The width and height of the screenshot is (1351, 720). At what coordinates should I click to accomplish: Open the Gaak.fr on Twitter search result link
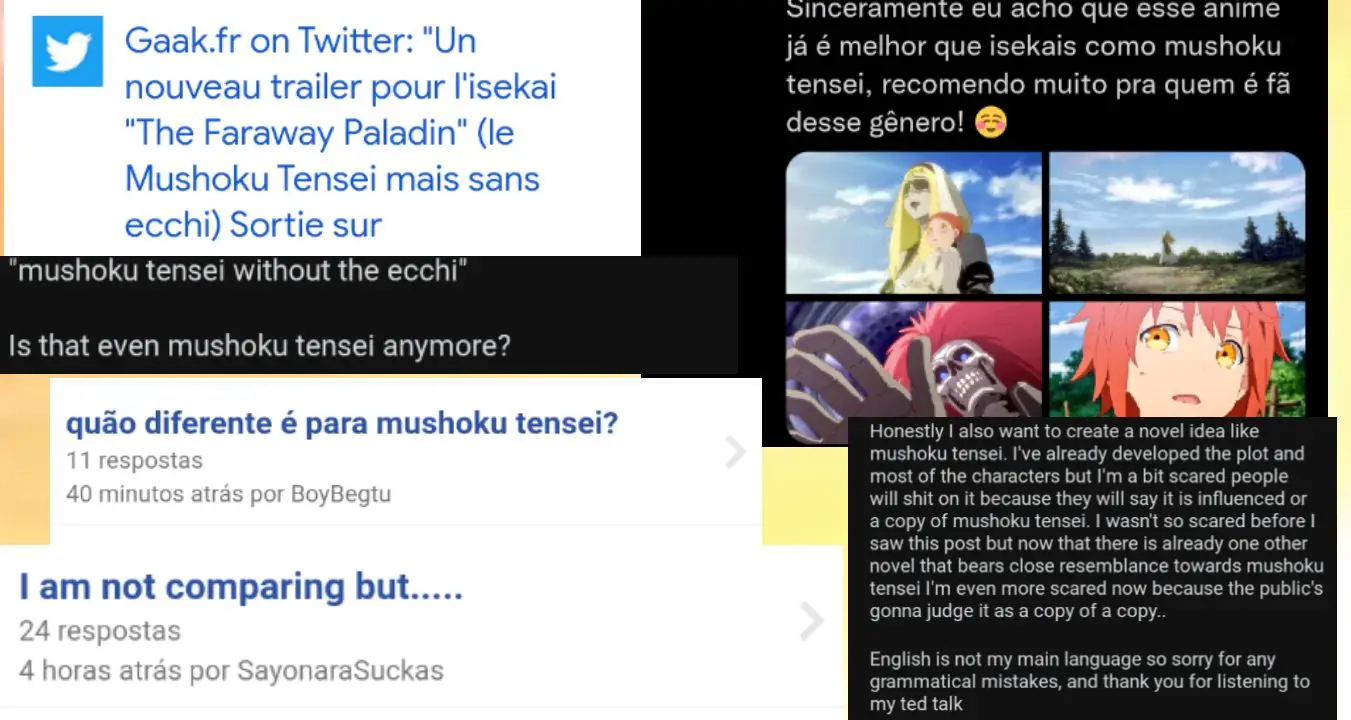point(340,133)
